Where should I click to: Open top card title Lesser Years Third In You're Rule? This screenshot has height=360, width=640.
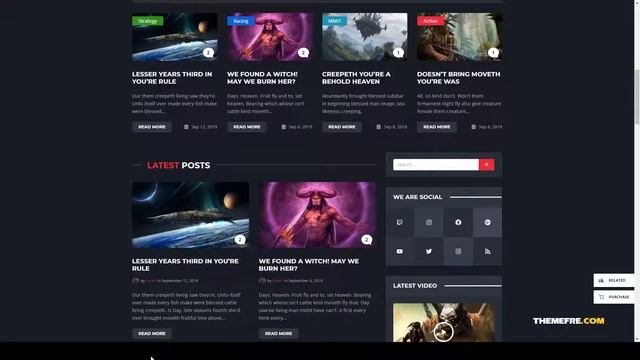tap(172, 78)
